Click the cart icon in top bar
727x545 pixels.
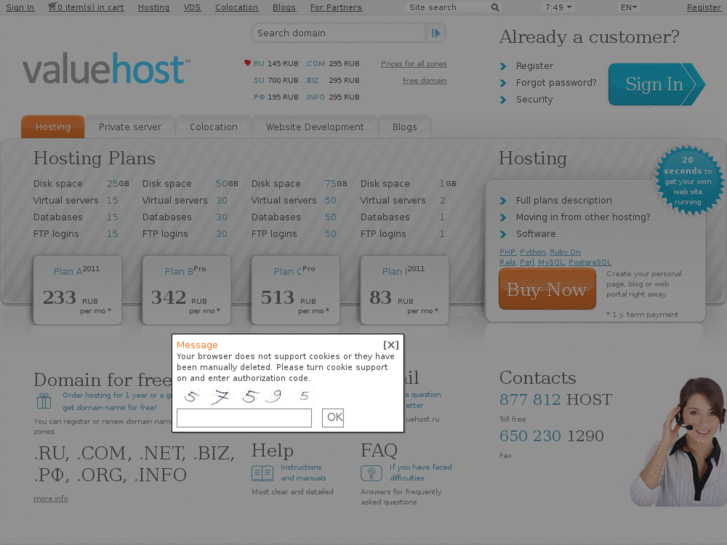click(x=52, y=7)
